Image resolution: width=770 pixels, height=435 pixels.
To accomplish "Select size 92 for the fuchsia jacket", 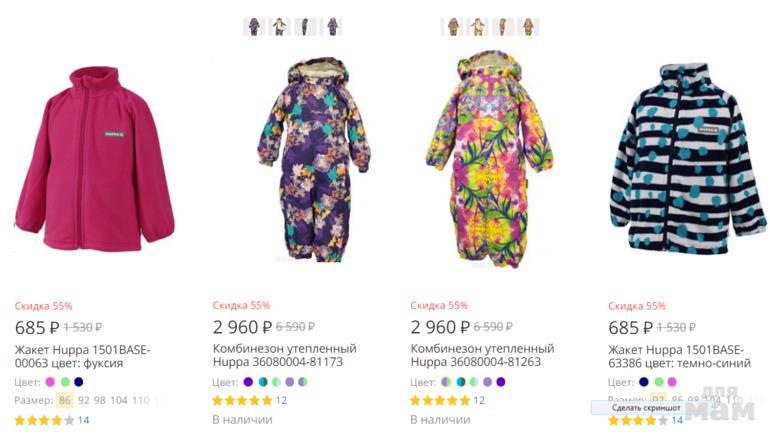I will click(84, 400).
